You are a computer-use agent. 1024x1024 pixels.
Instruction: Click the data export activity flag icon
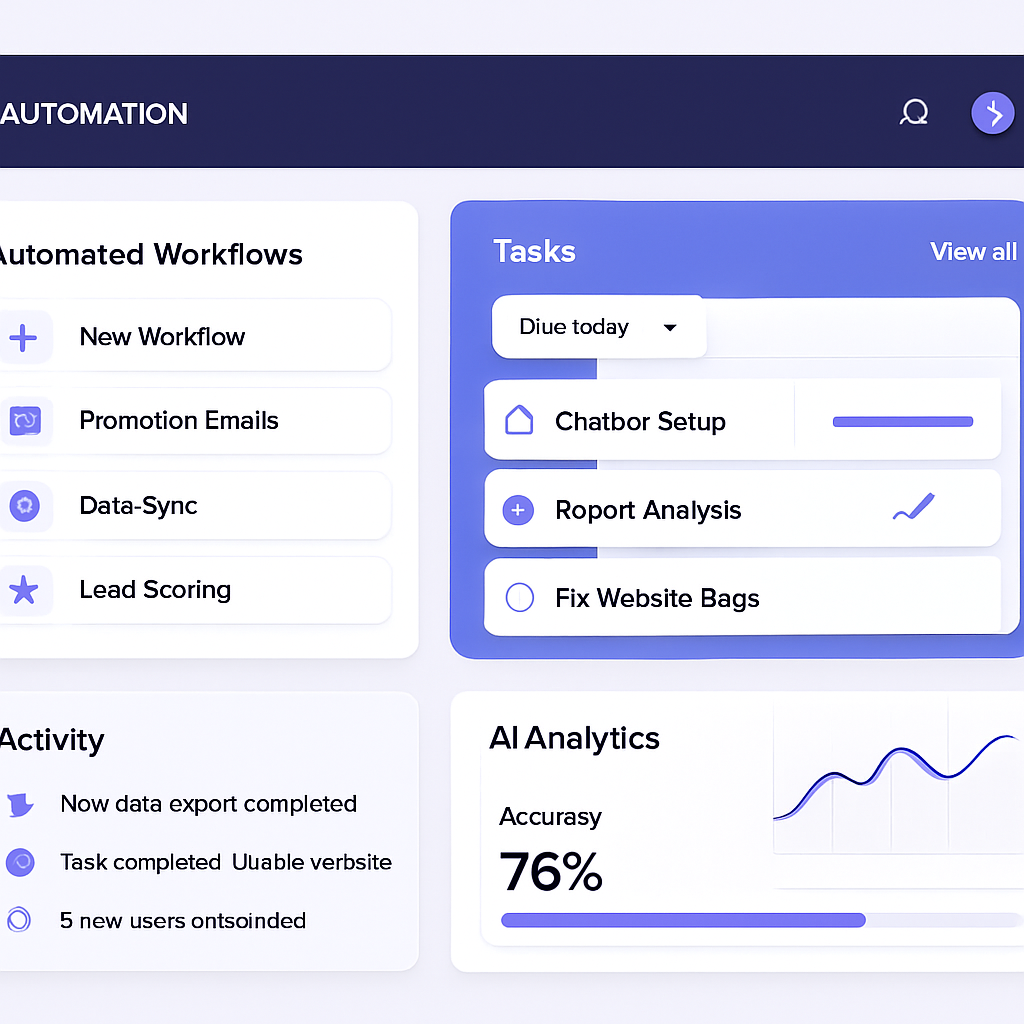20,804
